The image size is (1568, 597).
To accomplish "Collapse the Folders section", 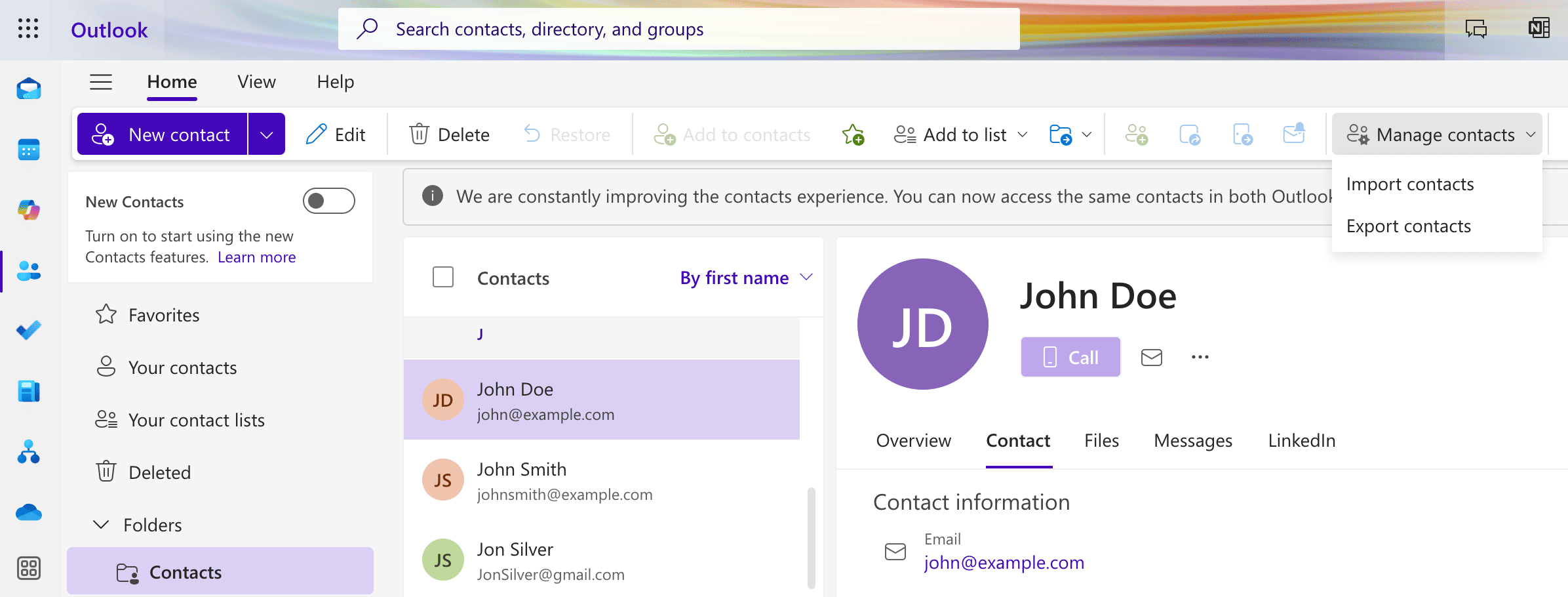I will tap(101, 525).
